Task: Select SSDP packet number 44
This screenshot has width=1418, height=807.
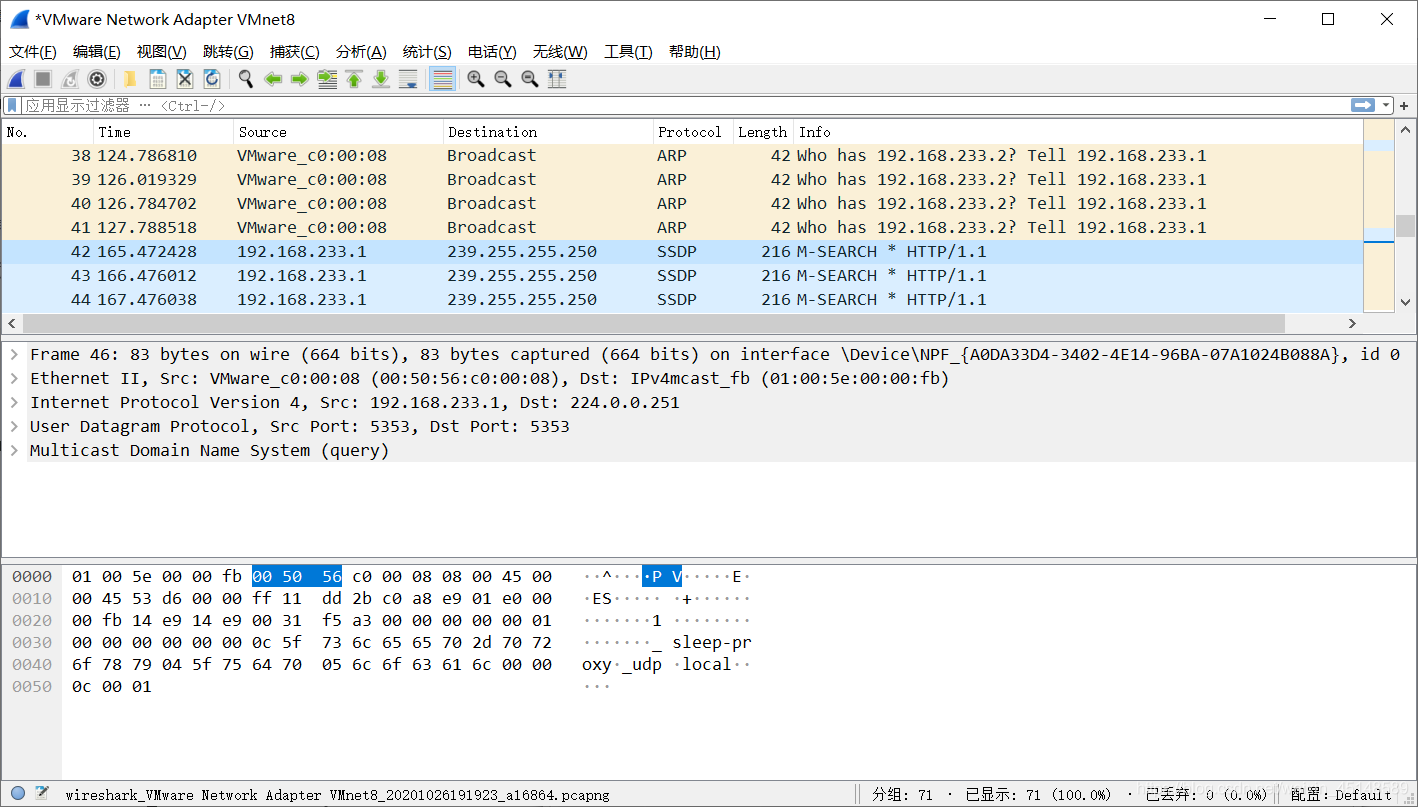Action: tap(682, 299)
